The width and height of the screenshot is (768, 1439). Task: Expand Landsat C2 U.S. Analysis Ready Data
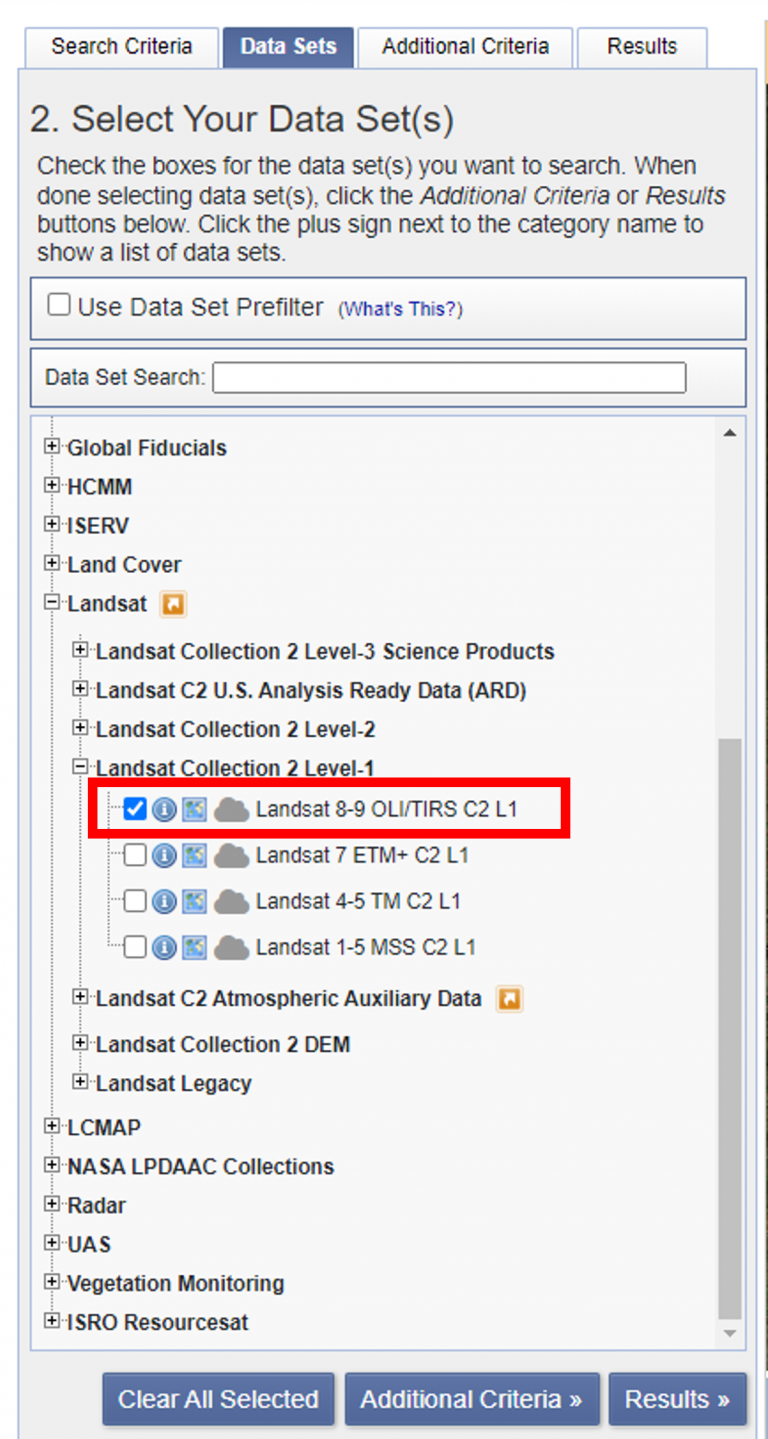(81, 690)
